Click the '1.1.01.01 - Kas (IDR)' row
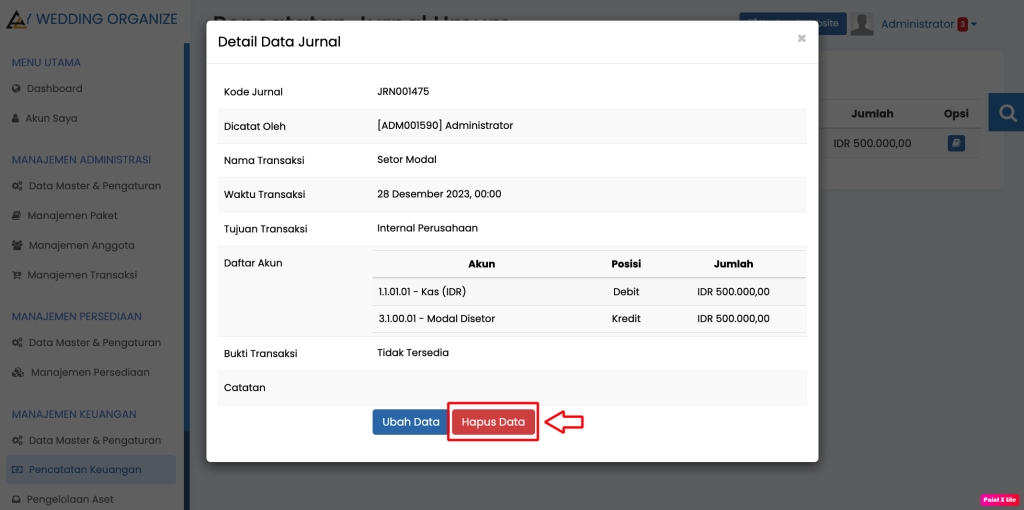Viewport: 1024px width, 510px height. click(589, 292)
